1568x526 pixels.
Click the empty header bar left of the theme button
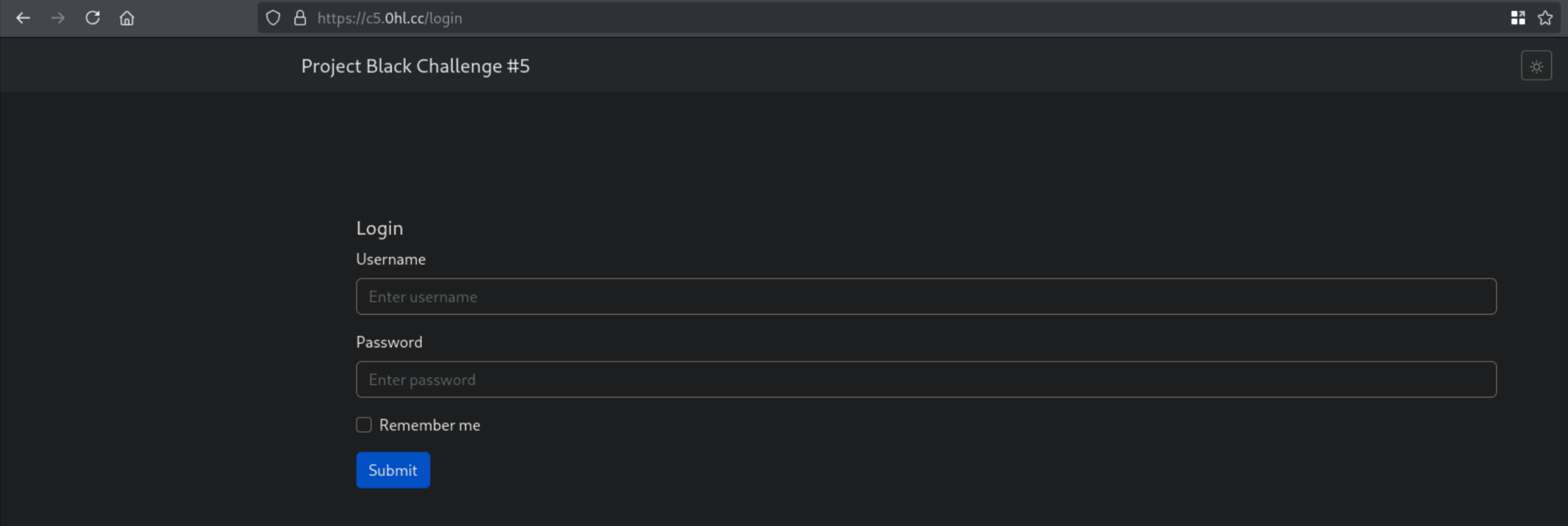click(1013, 66)
